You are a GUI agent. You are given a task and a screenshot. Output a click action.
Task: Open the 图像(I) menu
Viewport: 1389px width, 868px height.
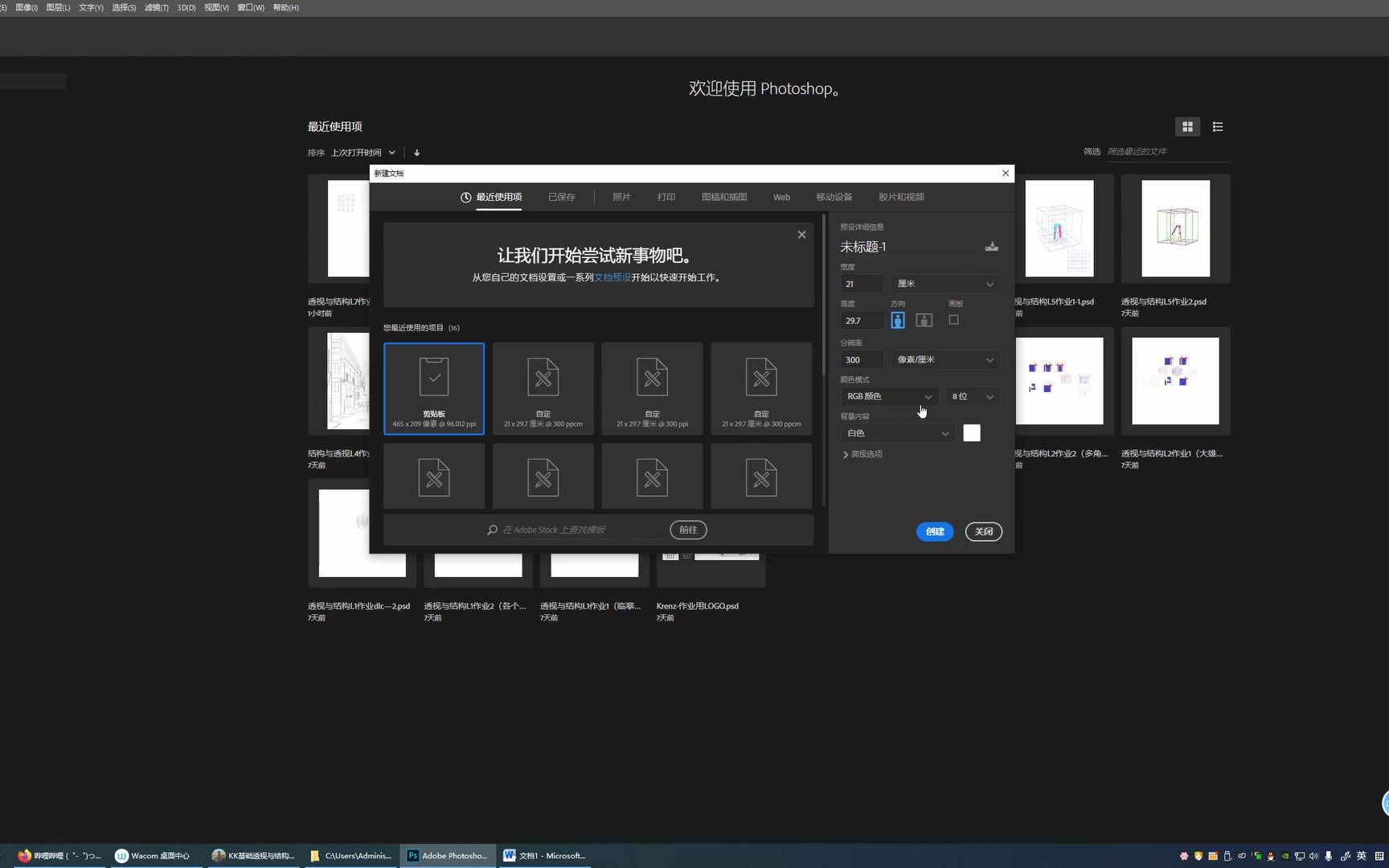(x=27, y=7)
